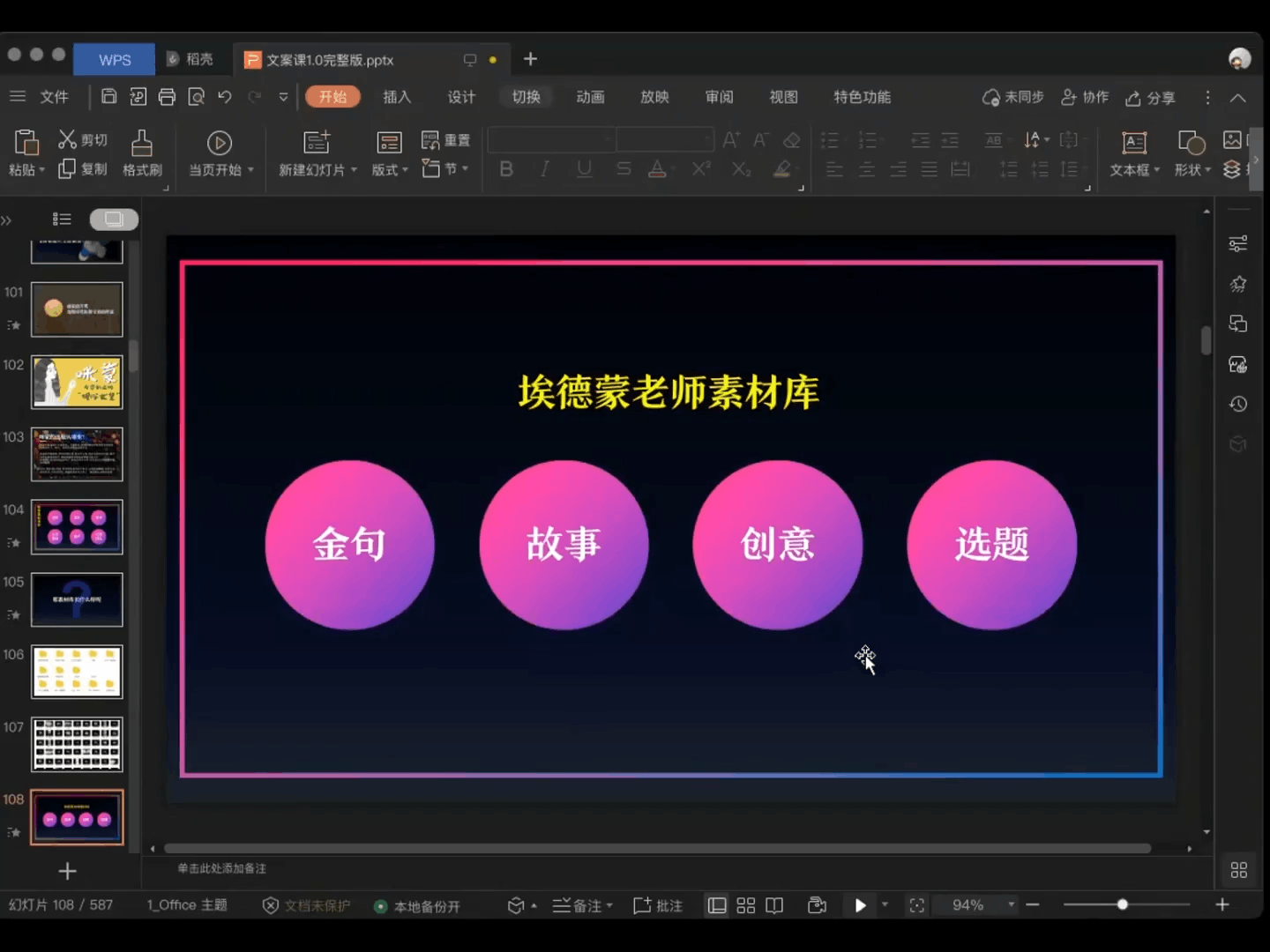
Task: Open object properties panel icon in sidebar
Action: 1238,242
